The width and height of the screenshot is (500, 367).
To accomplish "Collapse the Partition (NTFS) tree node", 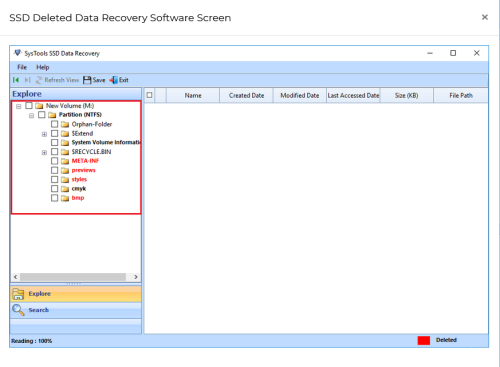I will [x=31, y=115].
